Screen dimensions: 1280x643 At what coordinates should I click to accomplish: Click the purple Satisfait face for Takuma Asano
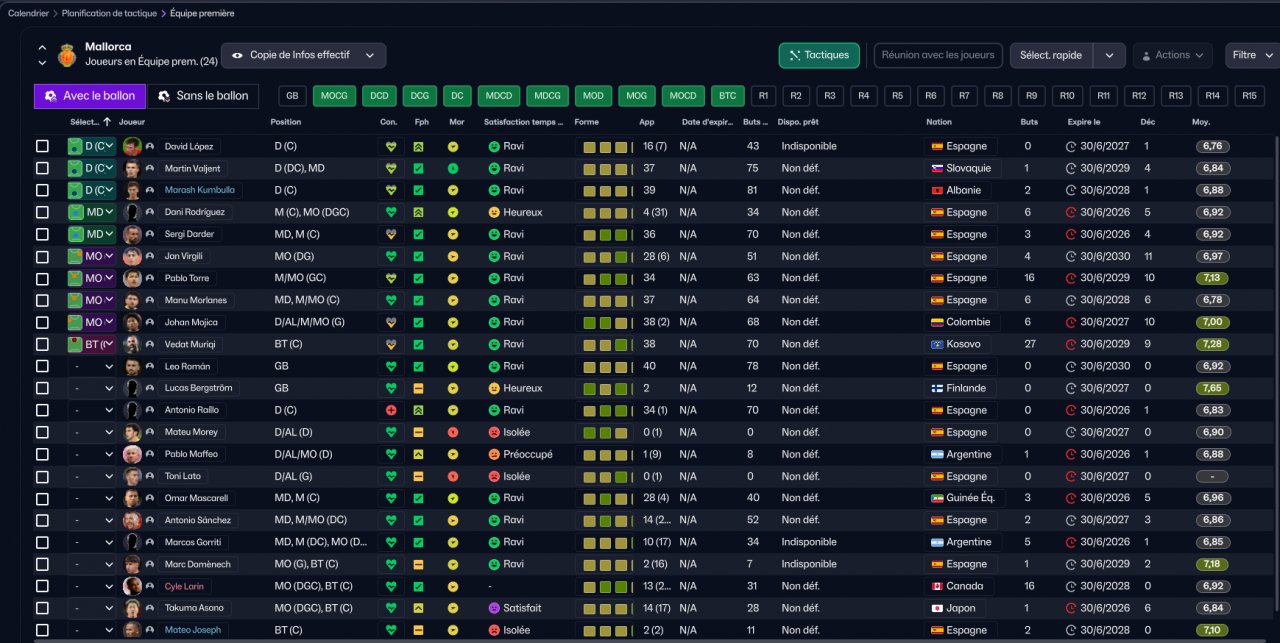click(x=494, y=608)
